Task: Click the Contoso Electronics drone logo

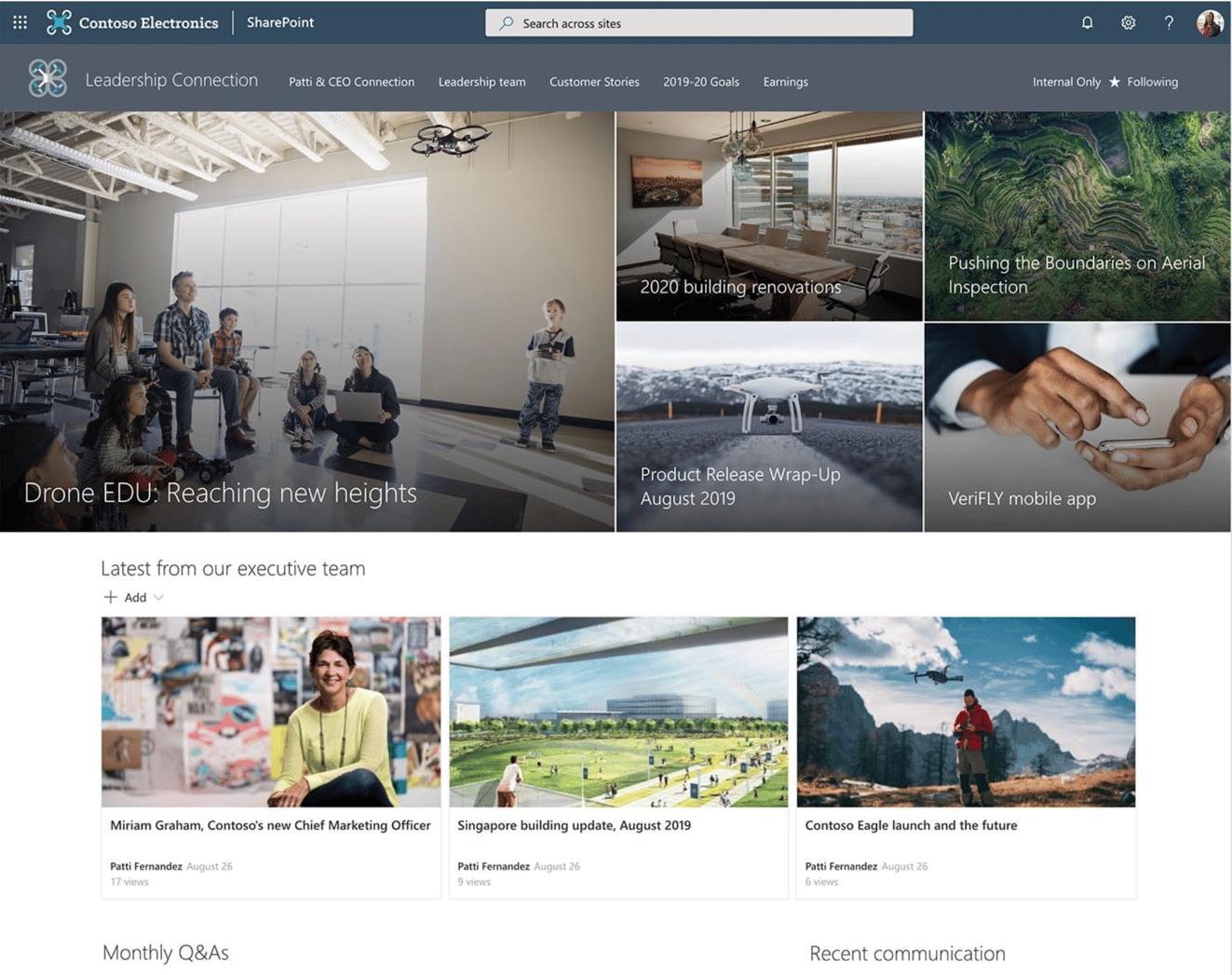Action: [59, 21]
